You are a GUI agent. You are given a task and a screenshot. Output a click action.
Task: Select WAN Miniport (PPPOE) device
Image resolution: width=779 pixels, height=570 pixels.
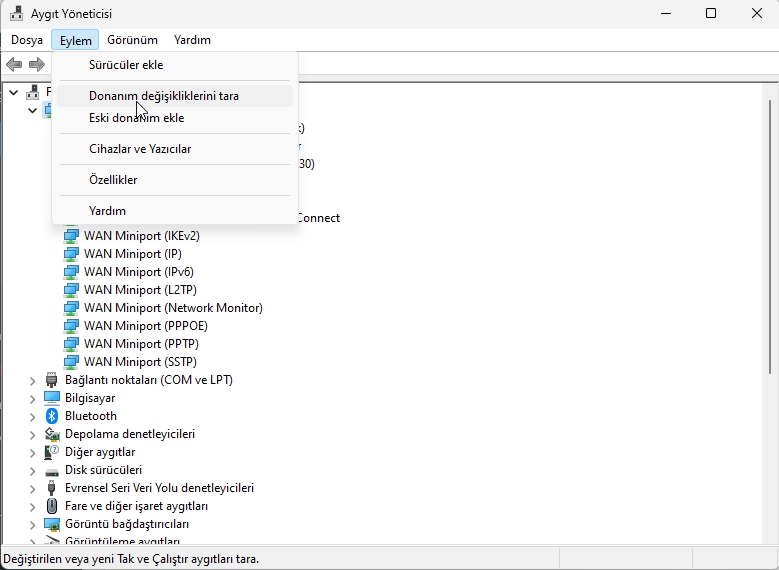pos(146,326)
